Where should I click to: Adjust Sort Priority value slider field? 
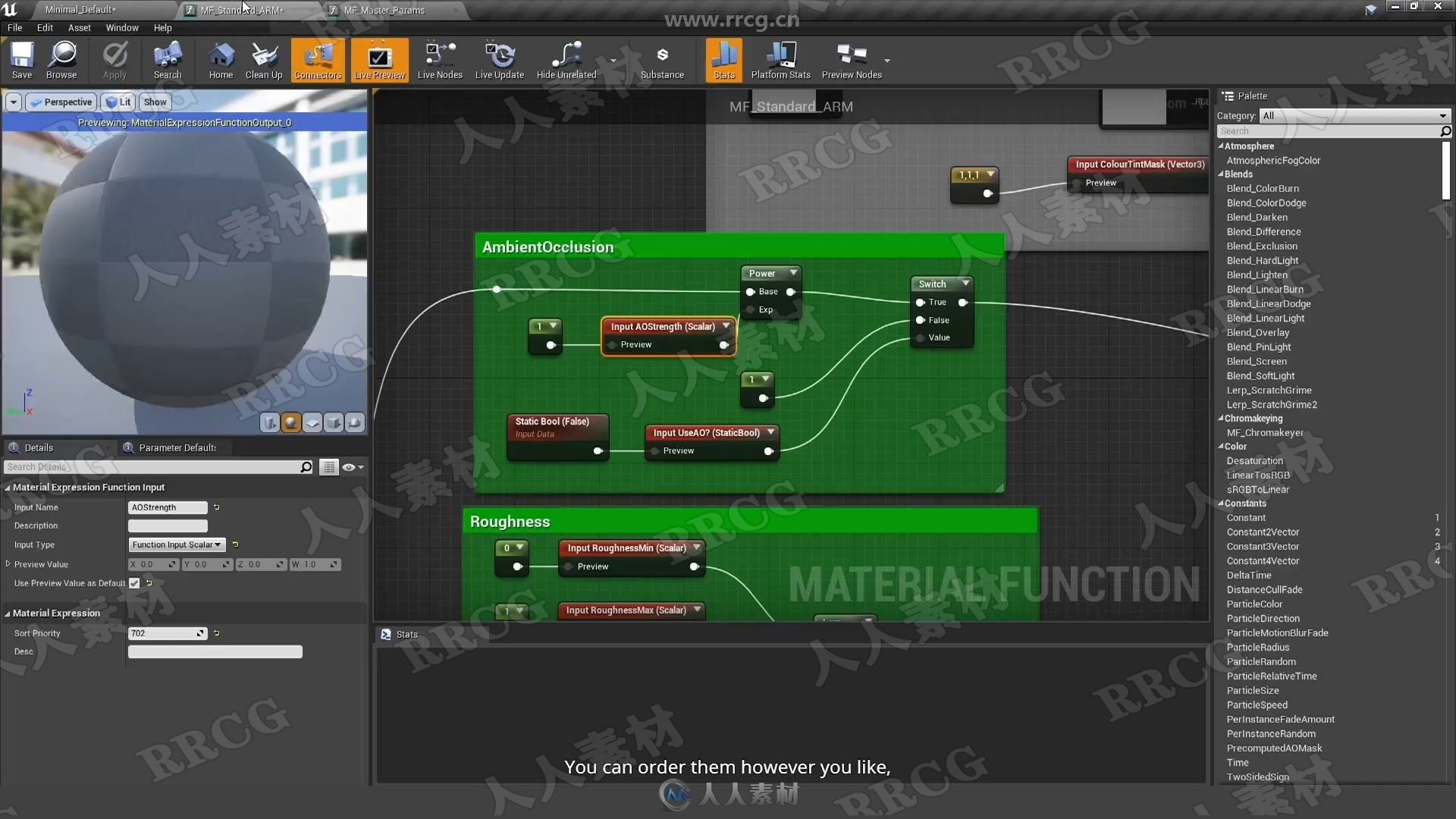coord(165,632)
